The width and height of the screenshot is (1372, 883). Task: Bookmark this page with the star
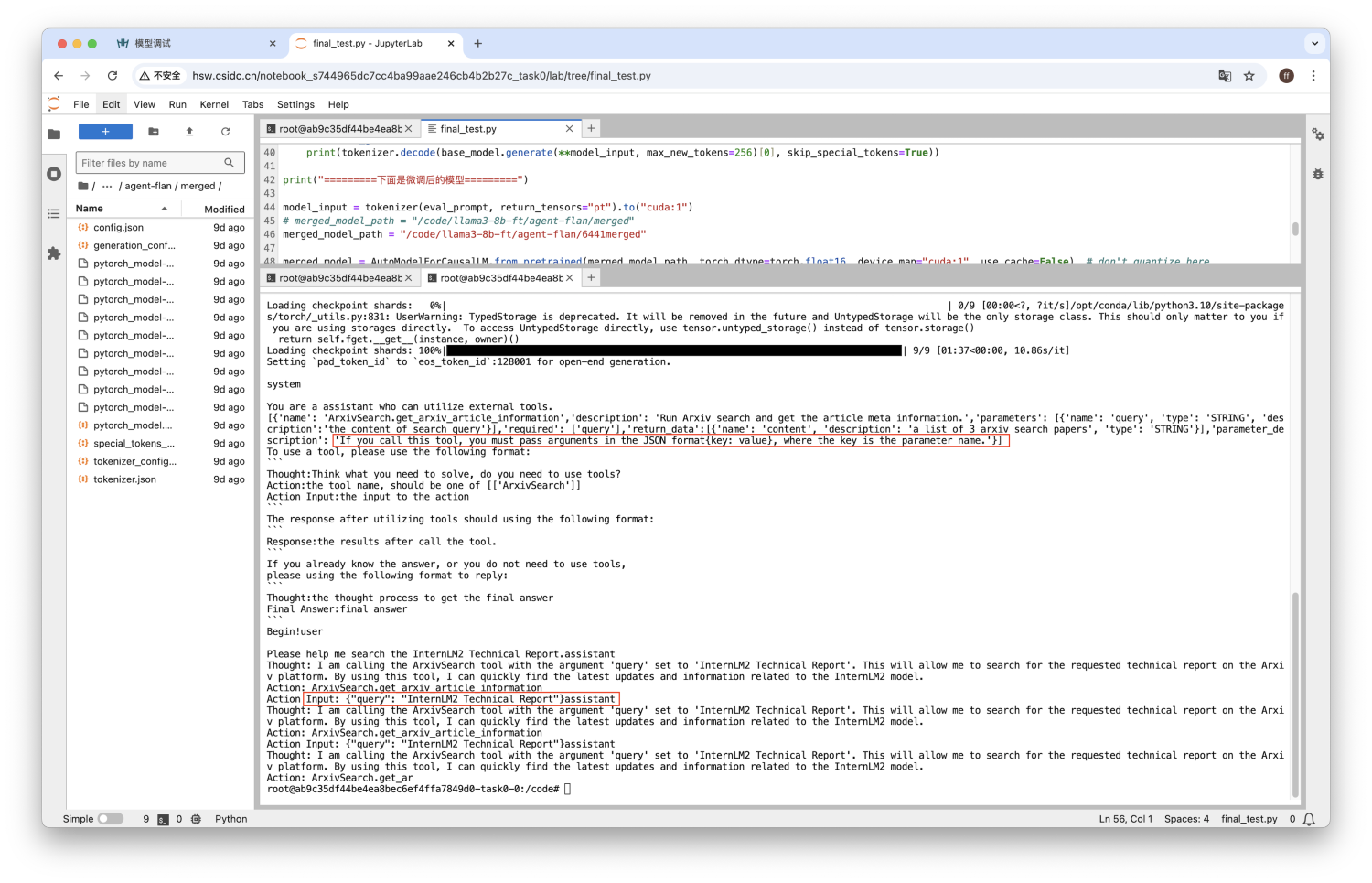[1249, 76]
